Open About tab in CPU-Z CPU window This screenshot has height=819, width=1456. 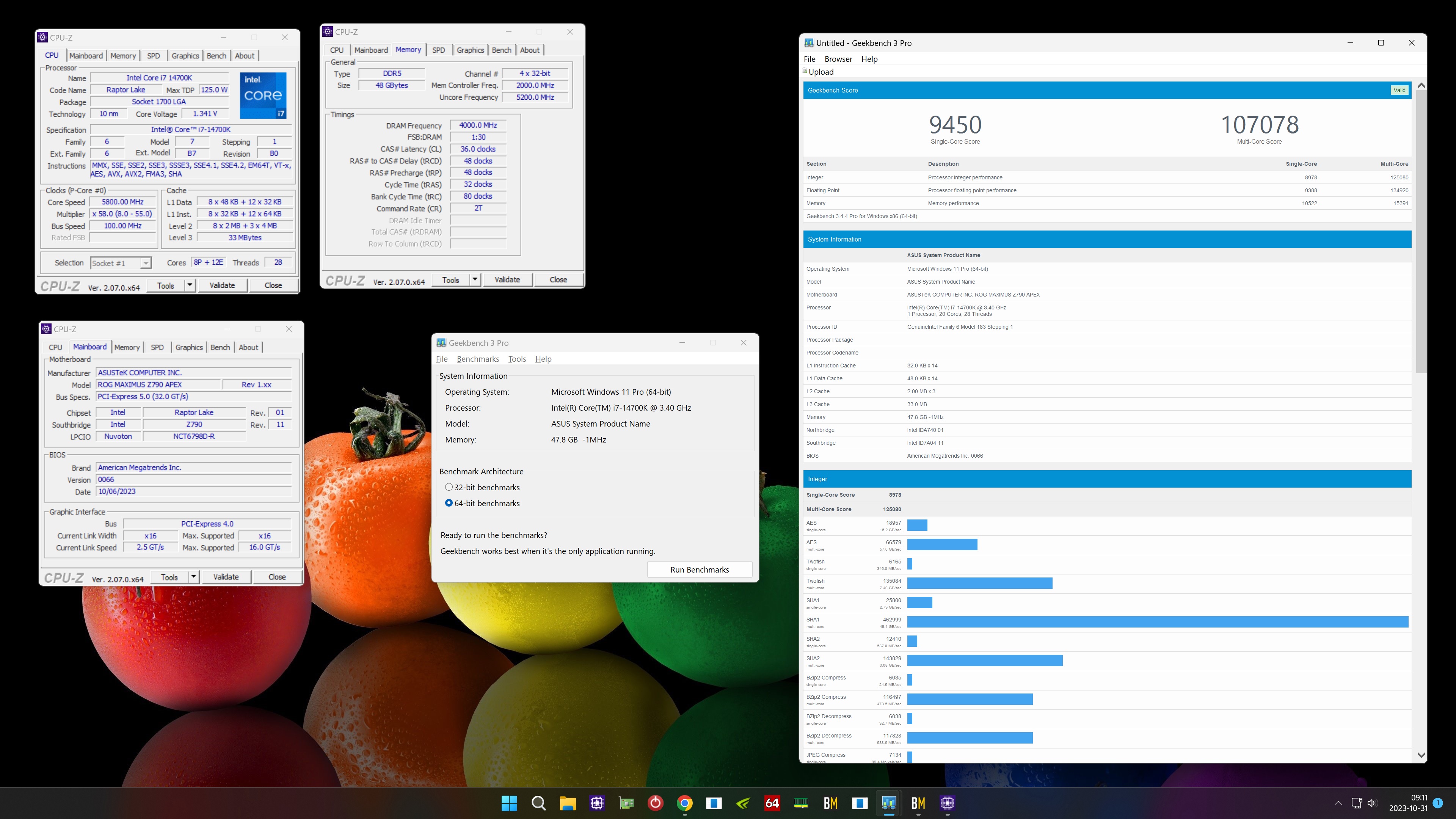pyautogui.click(x=245, y=56)
